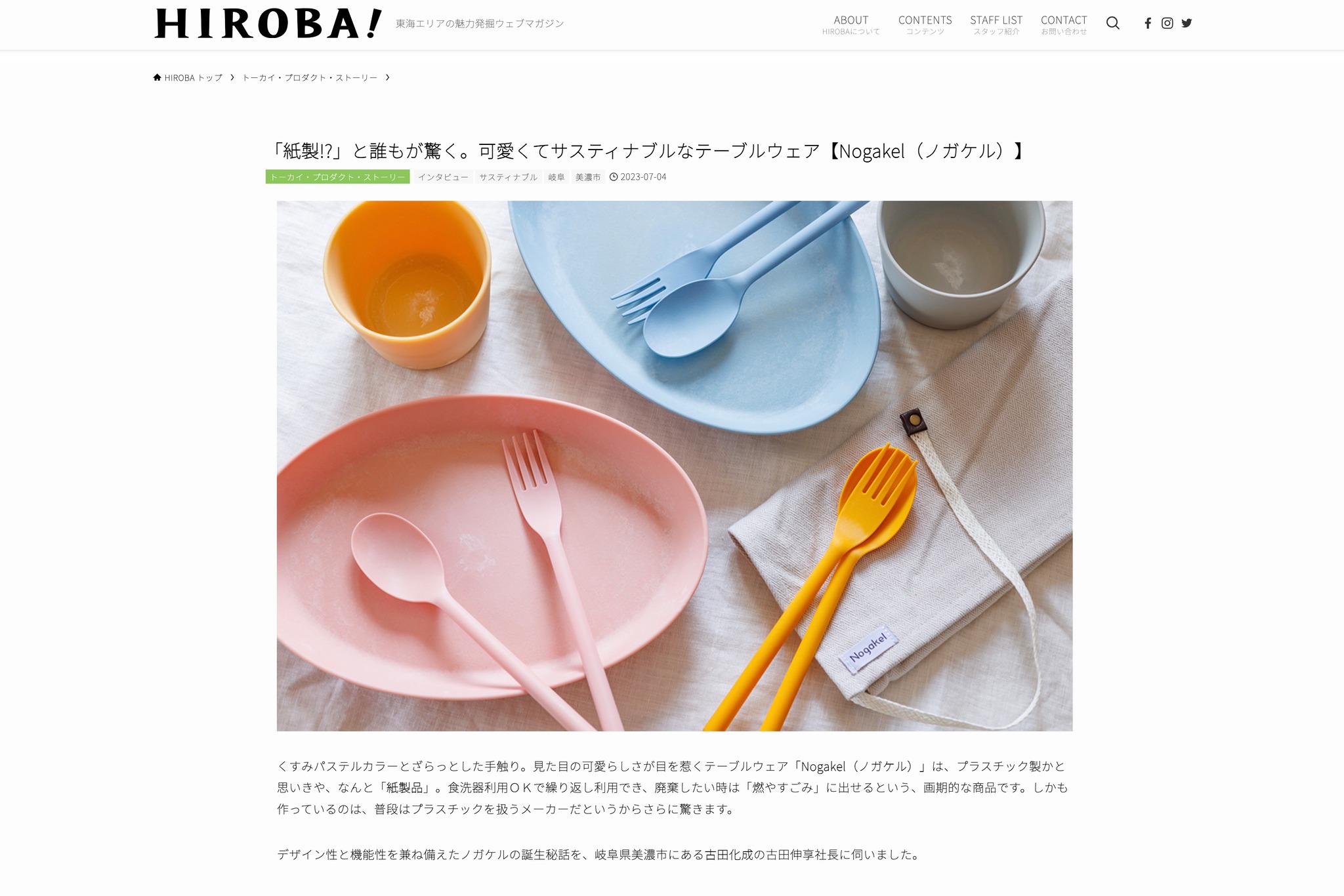Image resolution: width=1344 pixels, height=896 pixels.
Task: Select the サスティナブル tag
Action: [508, 177]
